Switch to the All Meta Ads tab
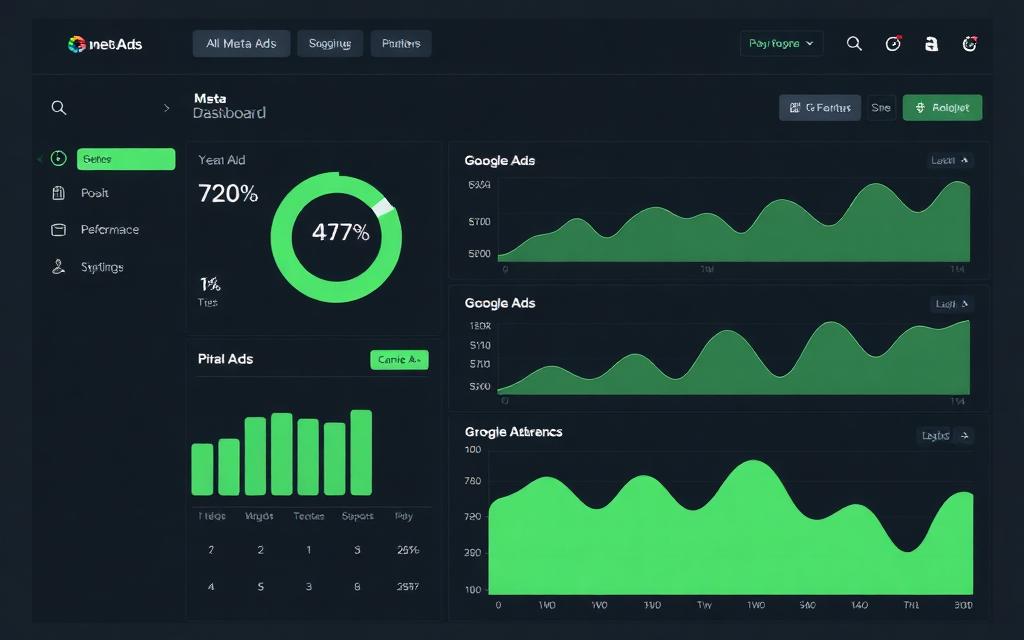Screen dimensions: 1024x640 pos(241,44)
